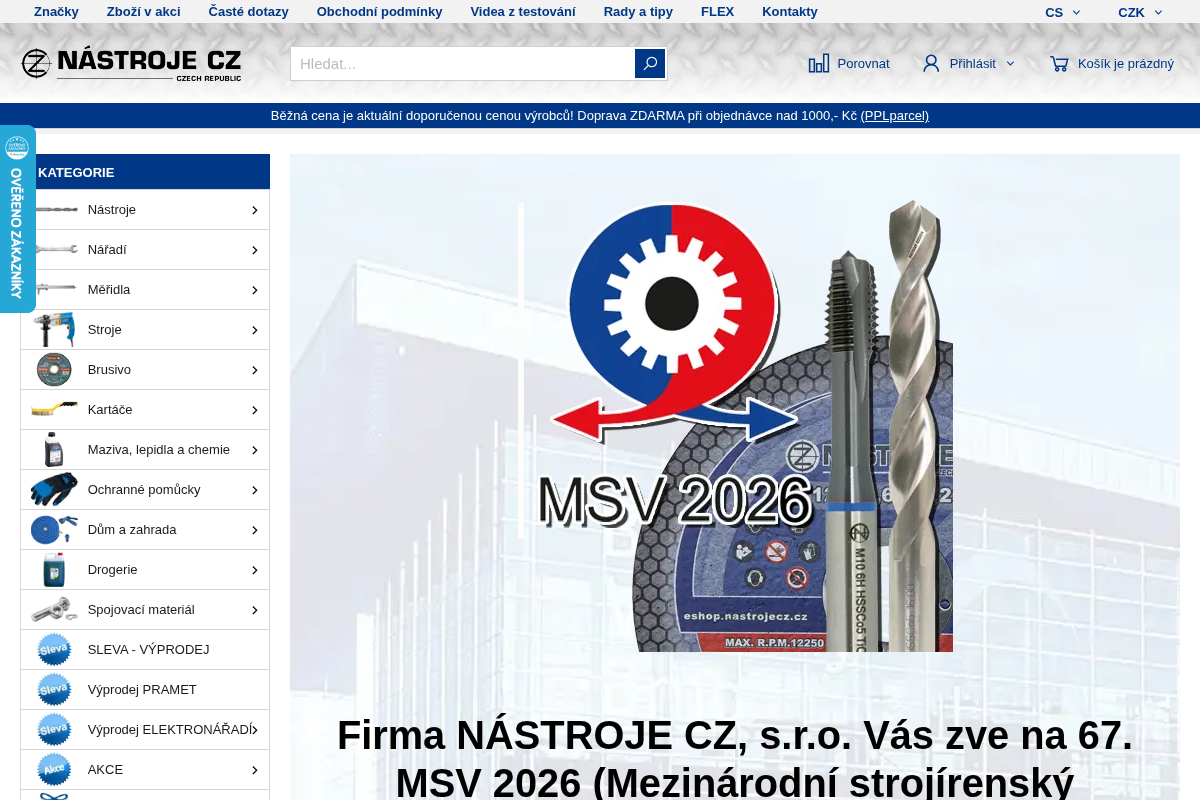
Task: Click the blue gloves icon for Ochranné pomůcky
Action: (54, 490)
